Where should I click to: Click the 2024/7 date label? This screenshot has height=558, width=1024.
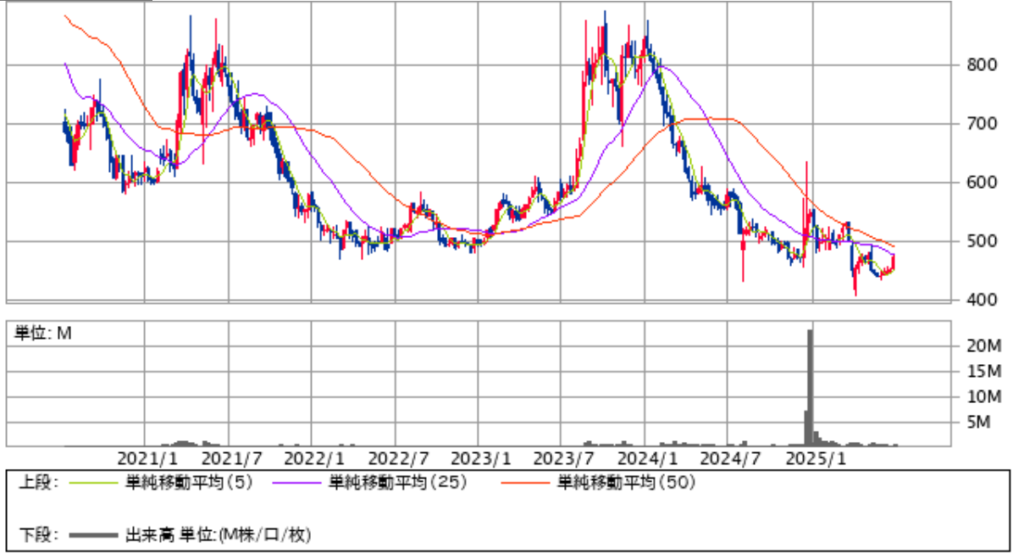[730, 459]
